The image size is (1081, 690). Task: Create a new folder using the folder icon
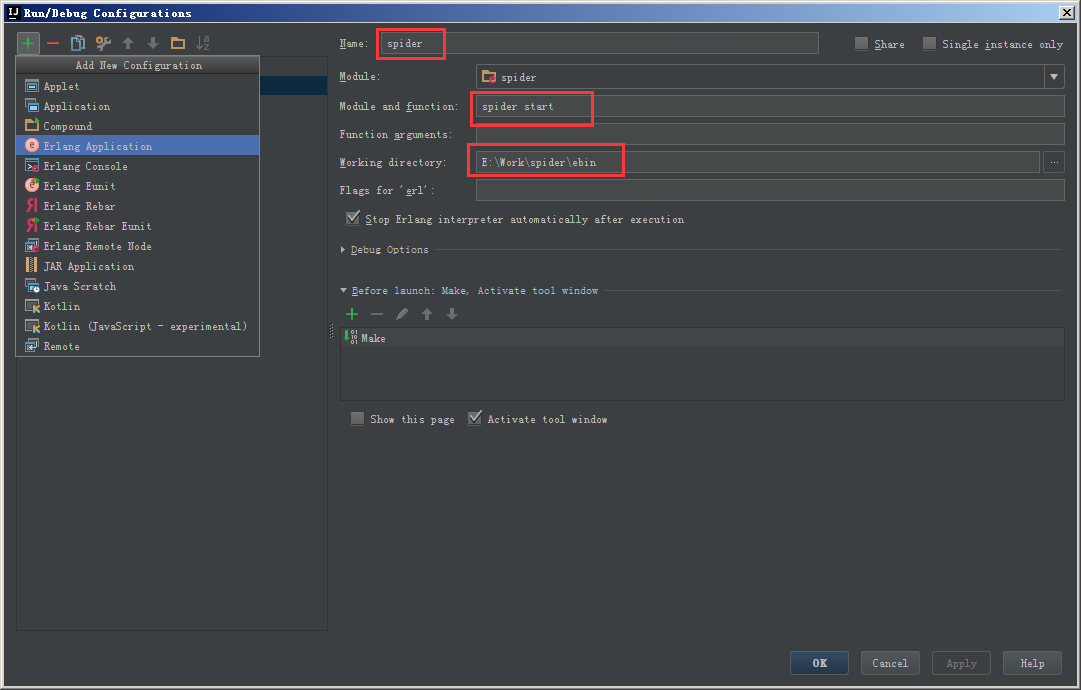176,43
